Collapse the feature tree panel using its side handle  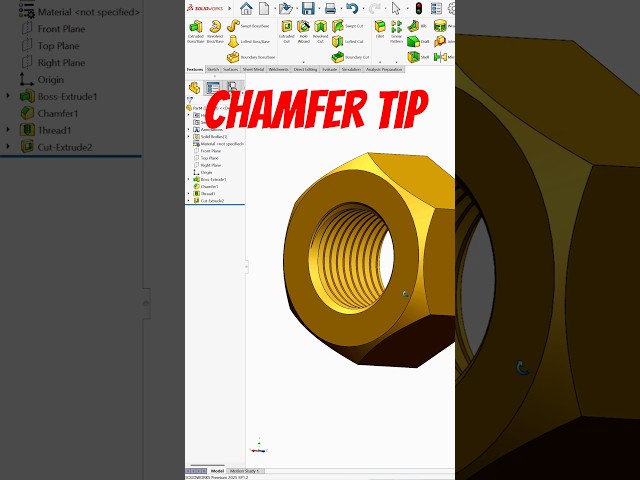pyautogui.click(x=247, y=267)
